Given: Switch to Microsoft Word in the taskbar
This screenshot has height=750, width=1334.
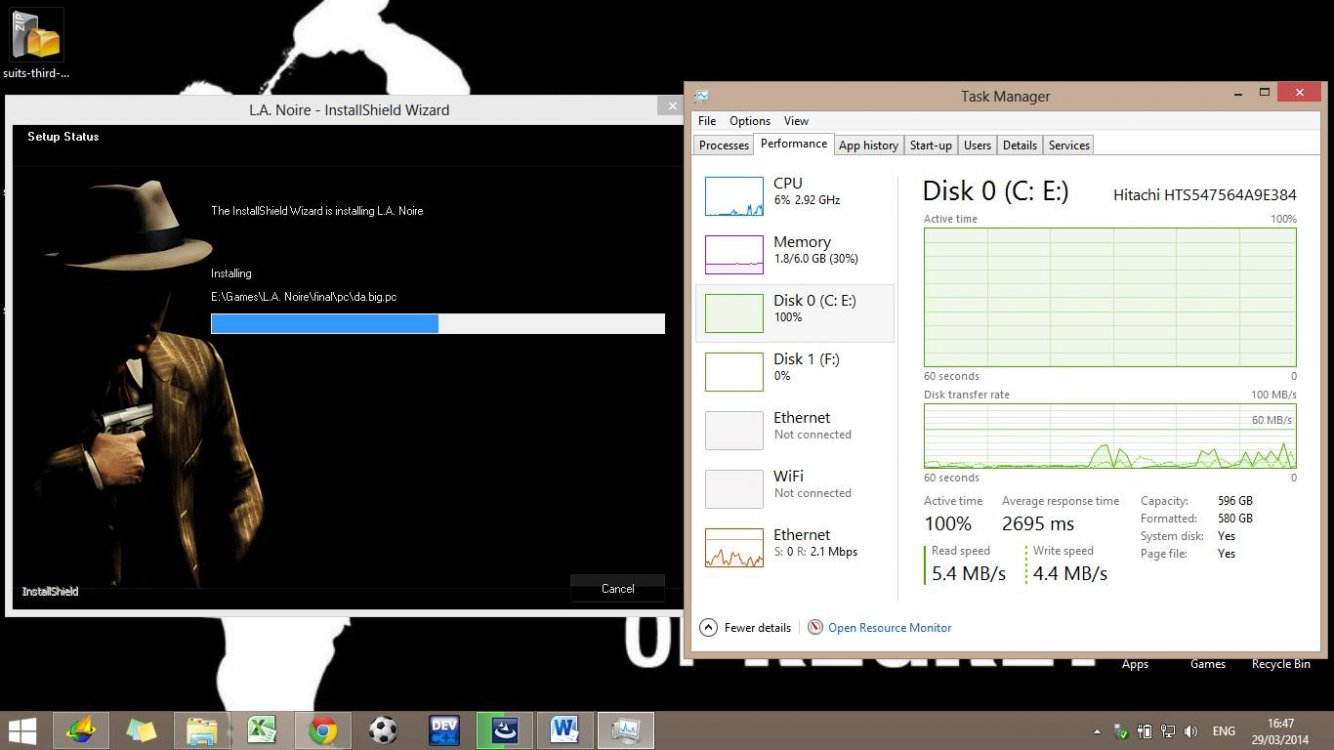Looking at the screenshot, I should (x=565, y=731).
